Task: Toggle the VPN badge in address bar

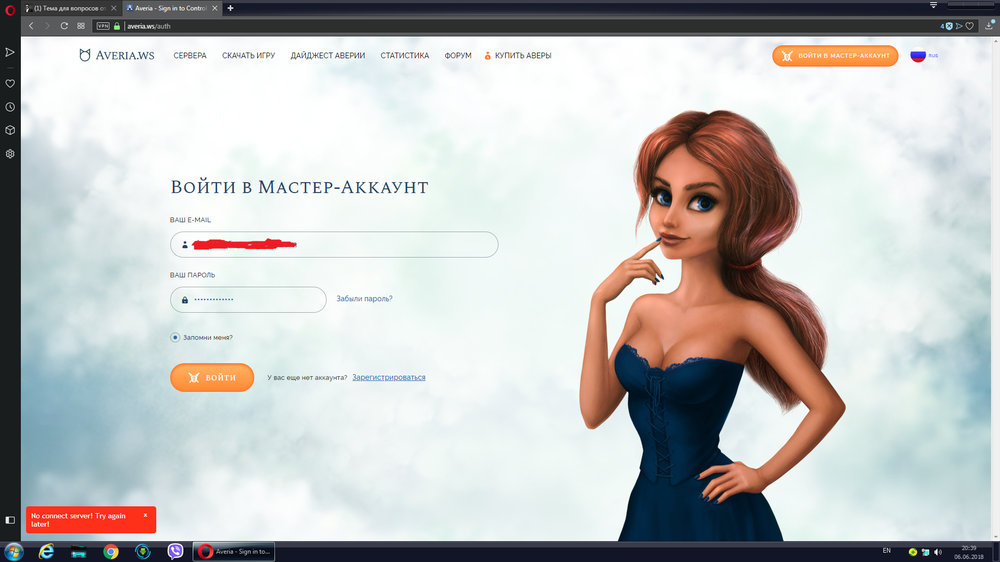Action: click(102, 26)
